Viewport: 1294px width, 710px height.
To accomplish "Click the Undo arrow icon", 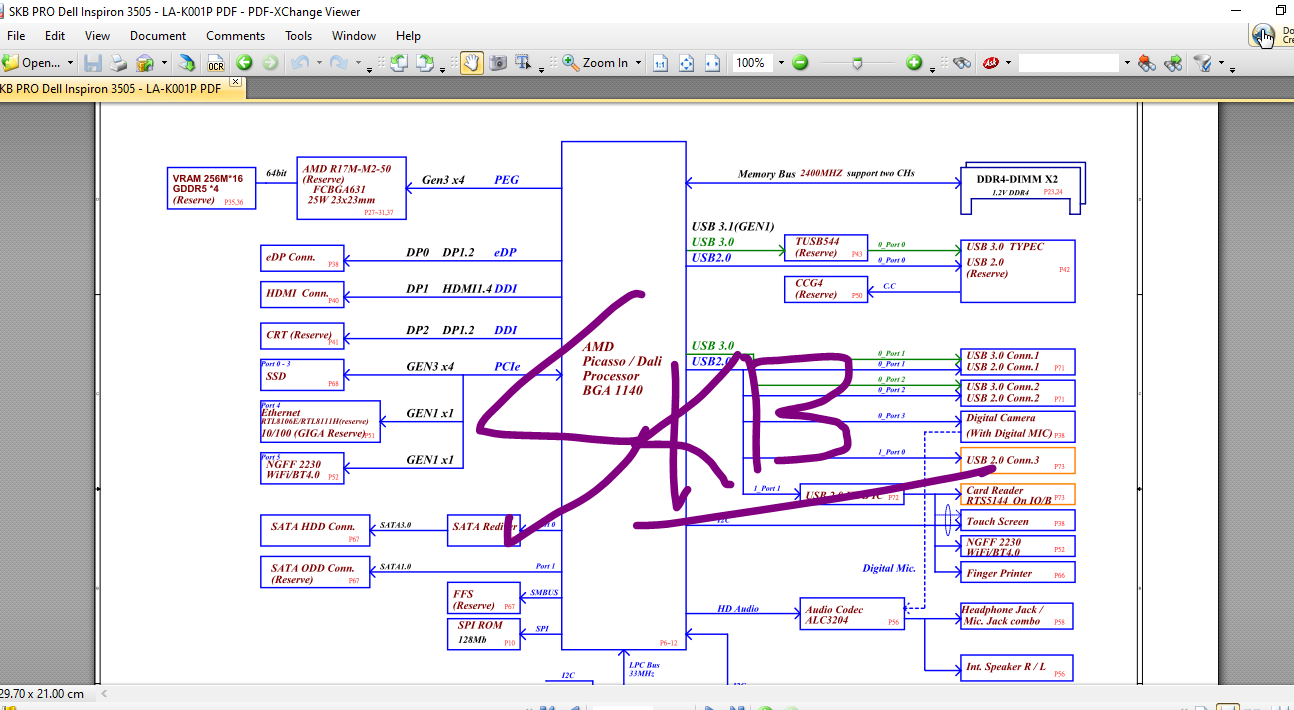I will click(x=299, y=63).
